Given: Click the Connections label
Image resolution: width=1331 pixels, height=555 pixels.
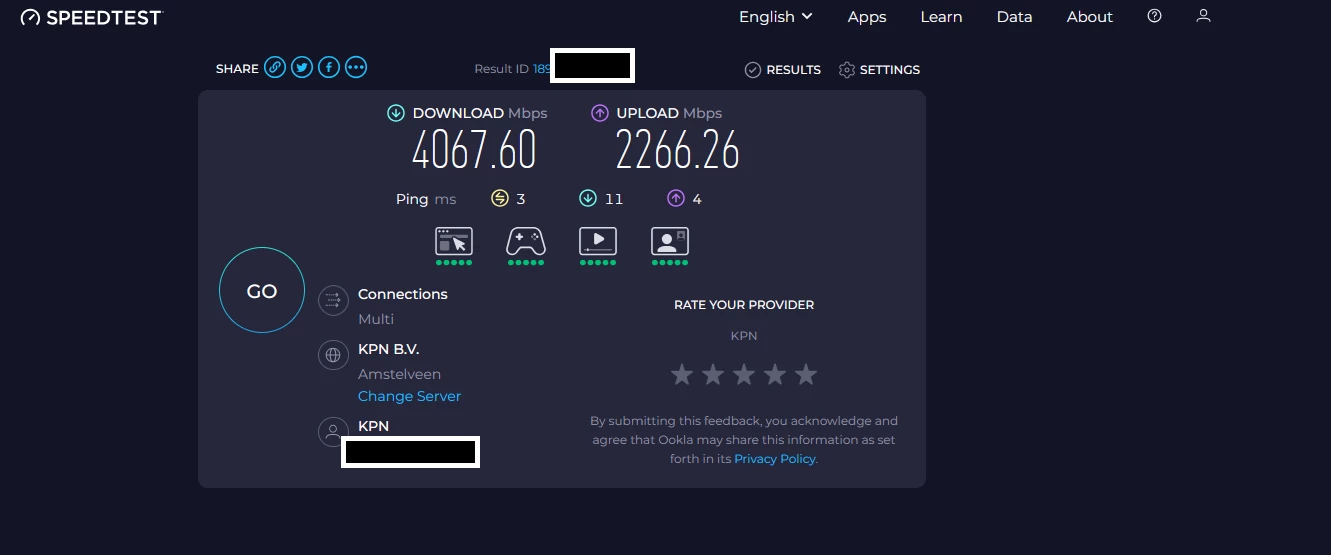Looking at the screenshot, I should 403,294.
